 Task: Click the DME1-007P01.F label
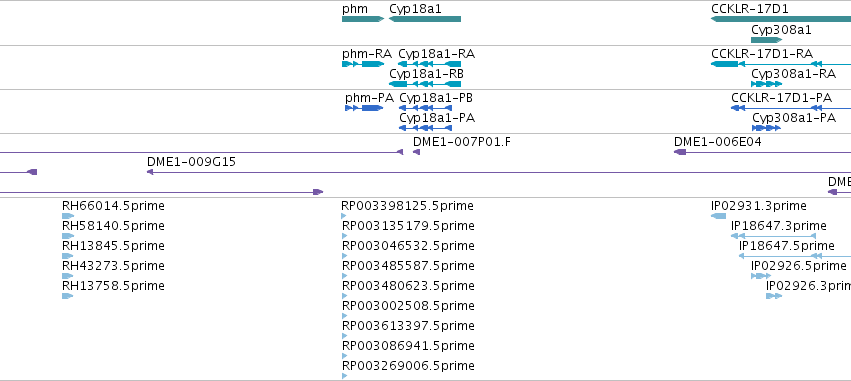pos(462,142)
